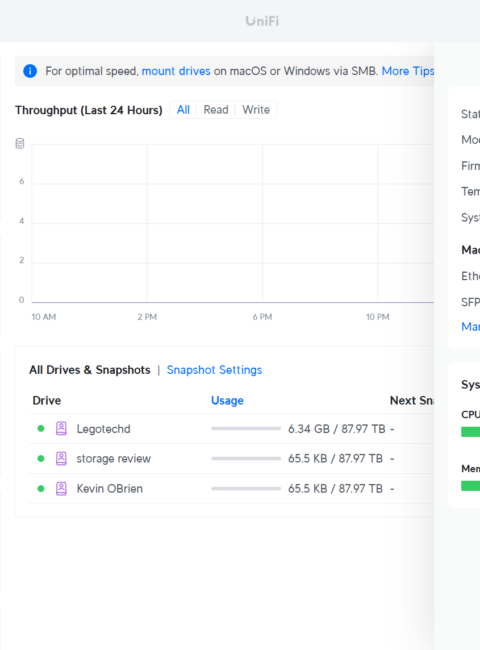Click green status dot for Kevin OBrien
The width and height of the screenshot is (480, 650).
pyautogui.click(x=41, y=488)
